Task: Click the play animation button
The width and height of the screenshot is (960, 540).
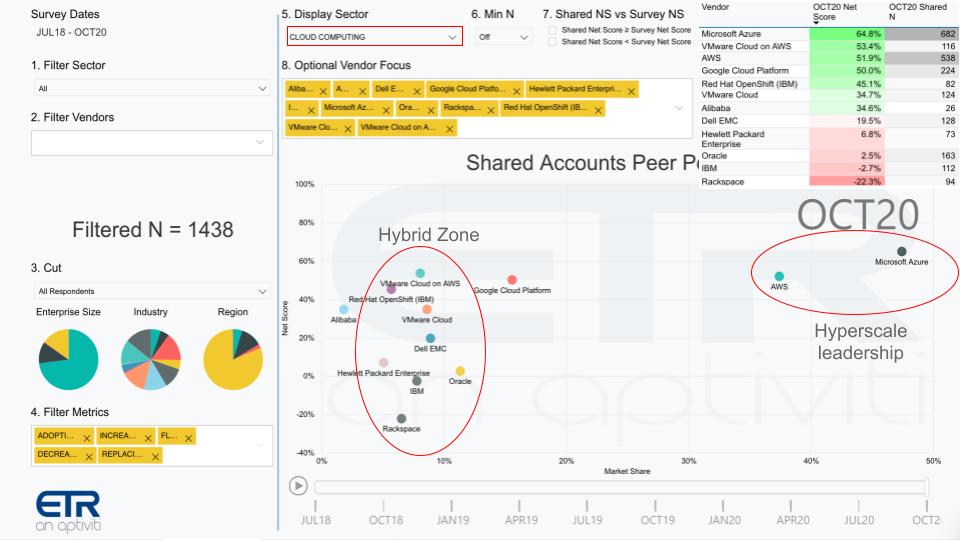Action: 298,486
